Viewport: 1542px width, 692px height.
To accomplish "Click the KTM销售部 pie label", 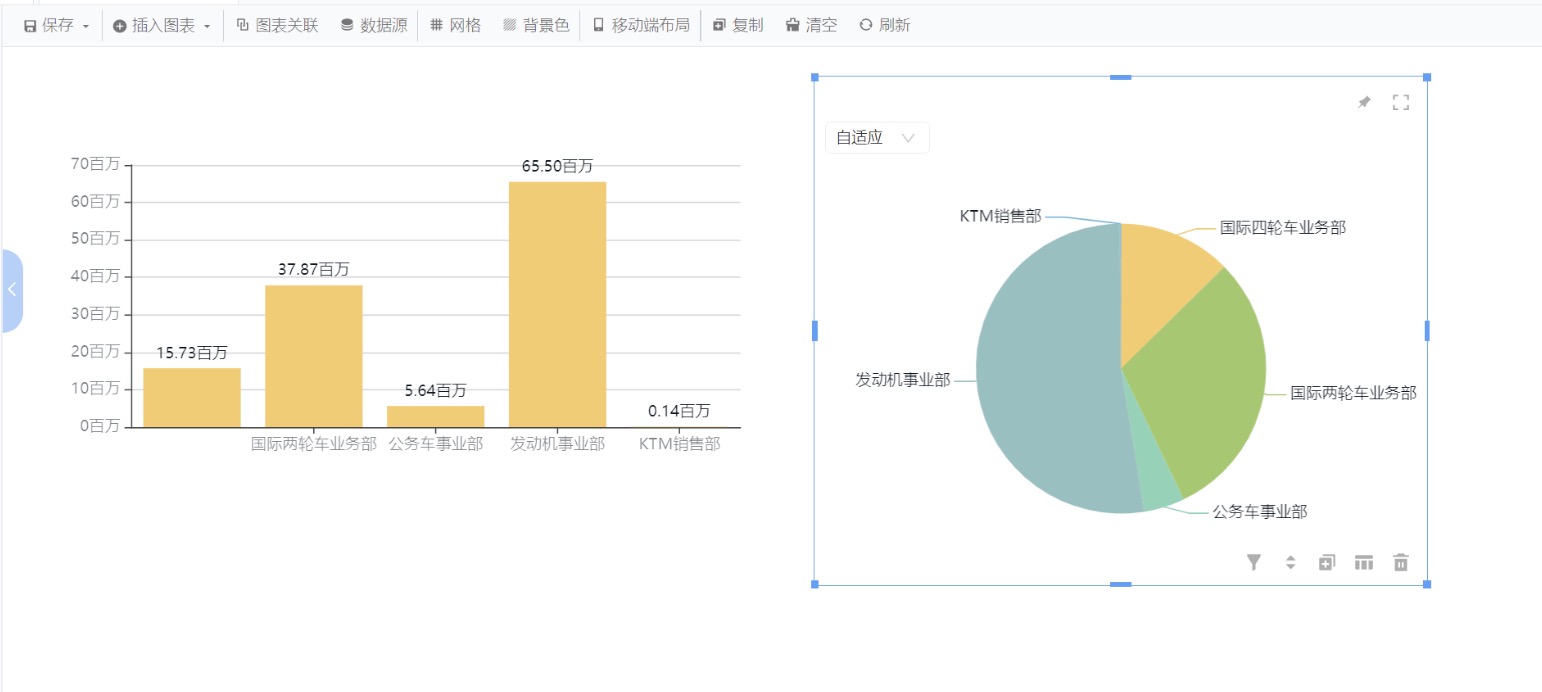I will click(x=1000, y=216).
